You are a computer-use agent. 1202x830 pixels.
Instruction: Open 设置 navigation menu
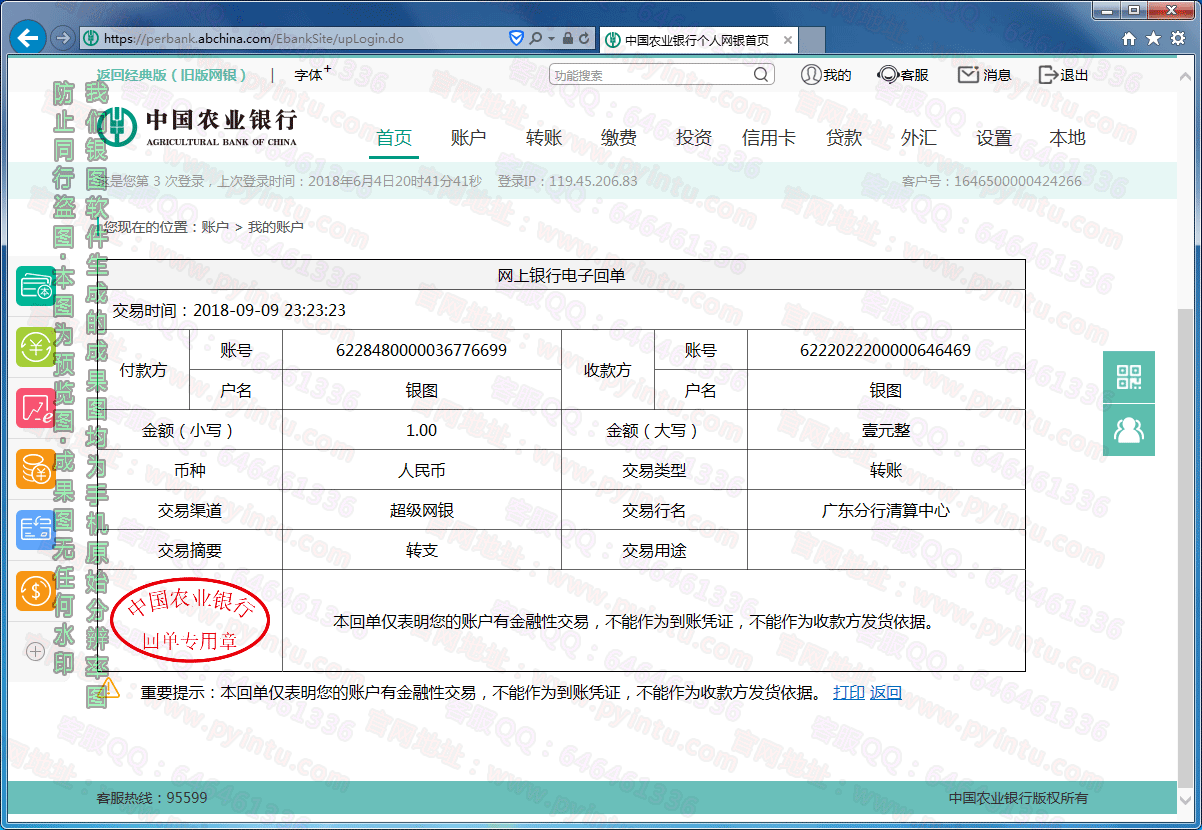994,138
